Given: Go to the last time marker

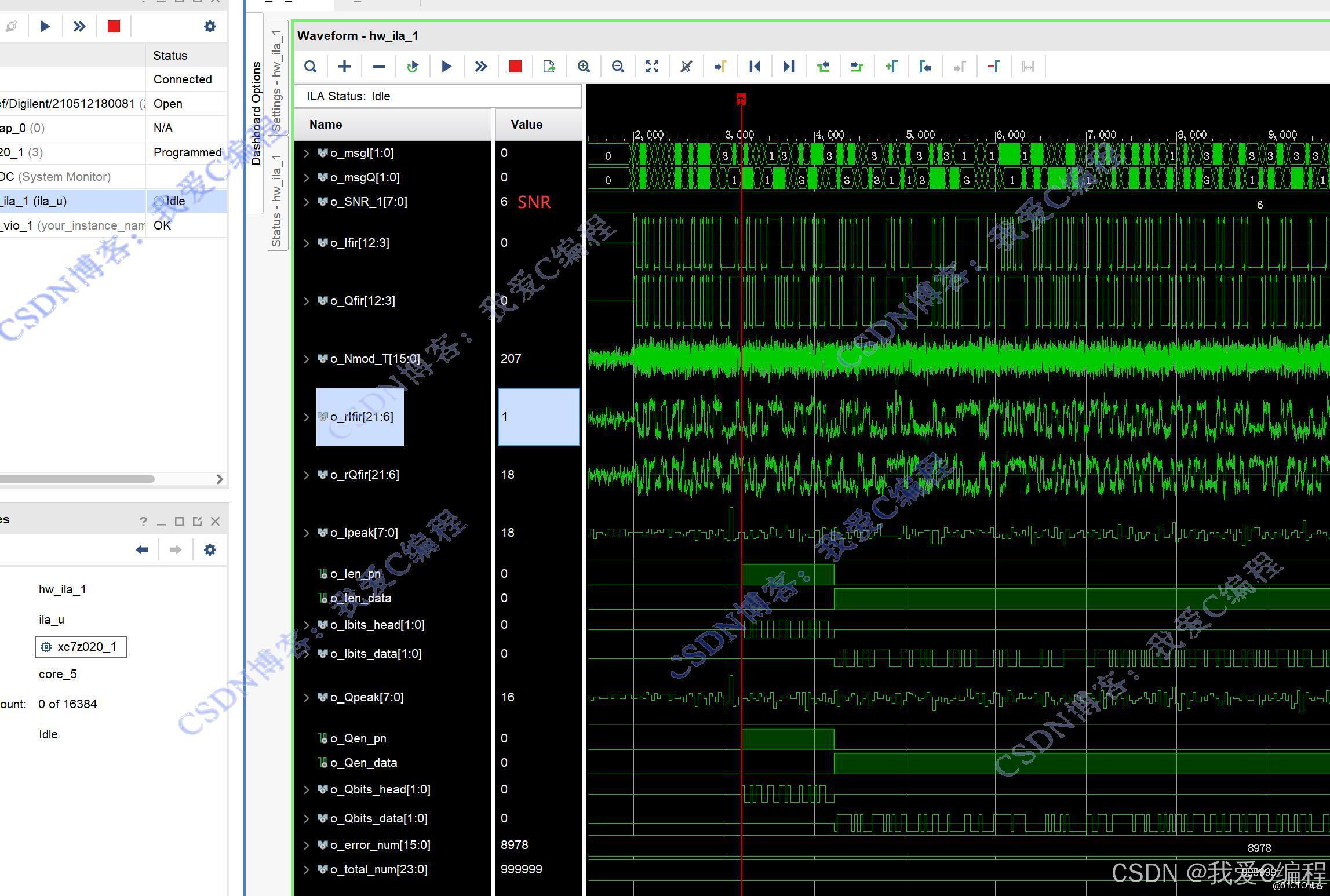Looking at the screenshot, I should (x=789, y=67).
